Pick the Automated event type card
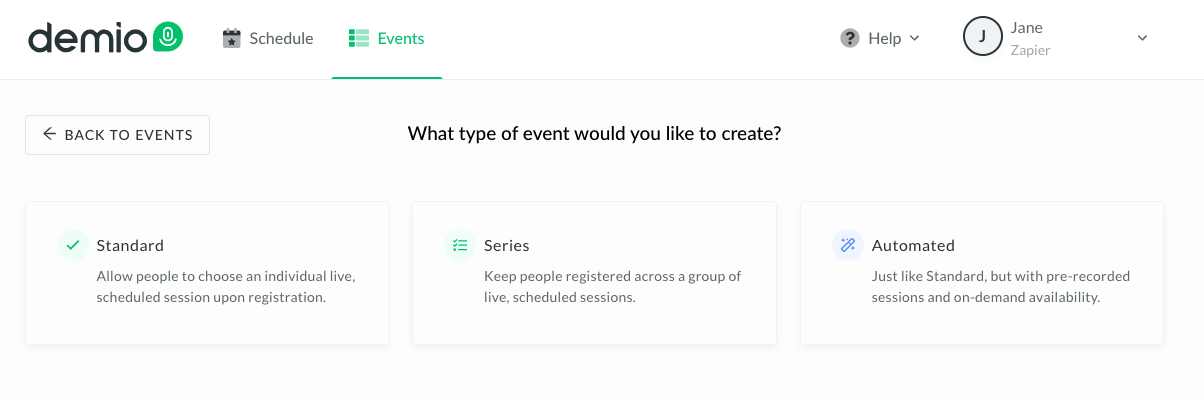The height and width of the screenshot is (401, 1204). (982, 273)
